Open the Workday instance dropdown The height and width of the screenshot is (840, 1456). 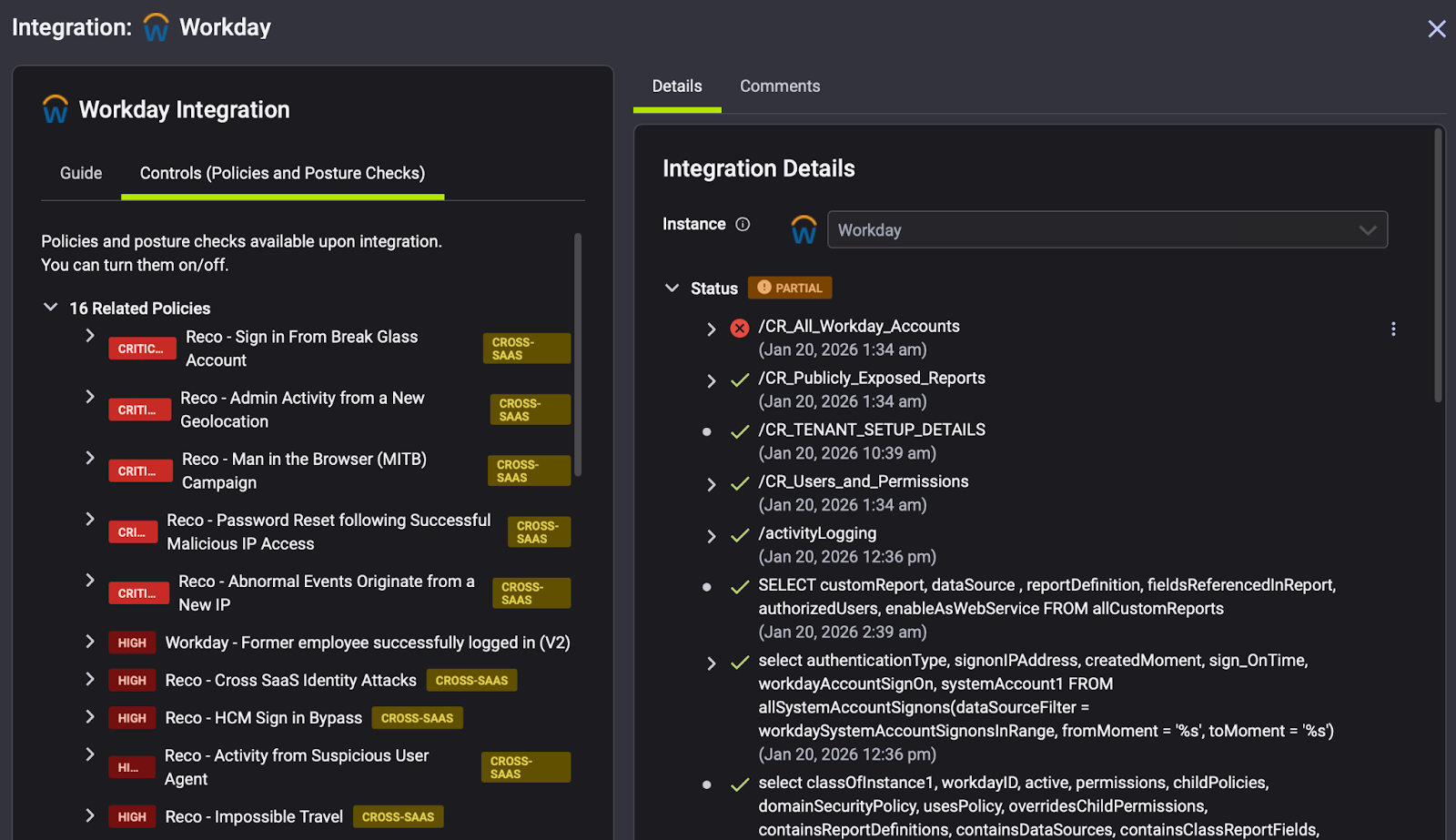point(1107,229)
